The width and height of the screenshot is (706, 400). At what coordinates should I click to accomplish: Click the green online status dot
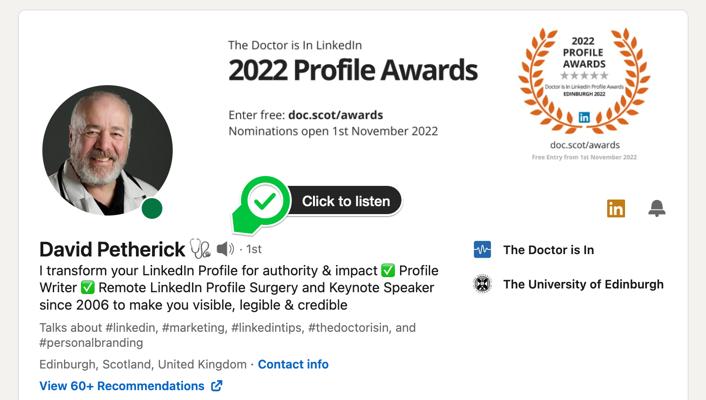coord(152,208)
